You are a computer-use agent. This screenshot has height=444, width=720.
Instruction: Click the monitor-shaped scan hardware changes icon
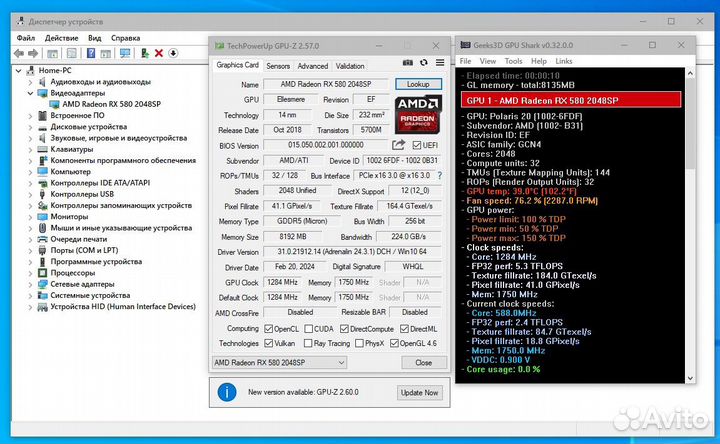[x=125, y=53]
